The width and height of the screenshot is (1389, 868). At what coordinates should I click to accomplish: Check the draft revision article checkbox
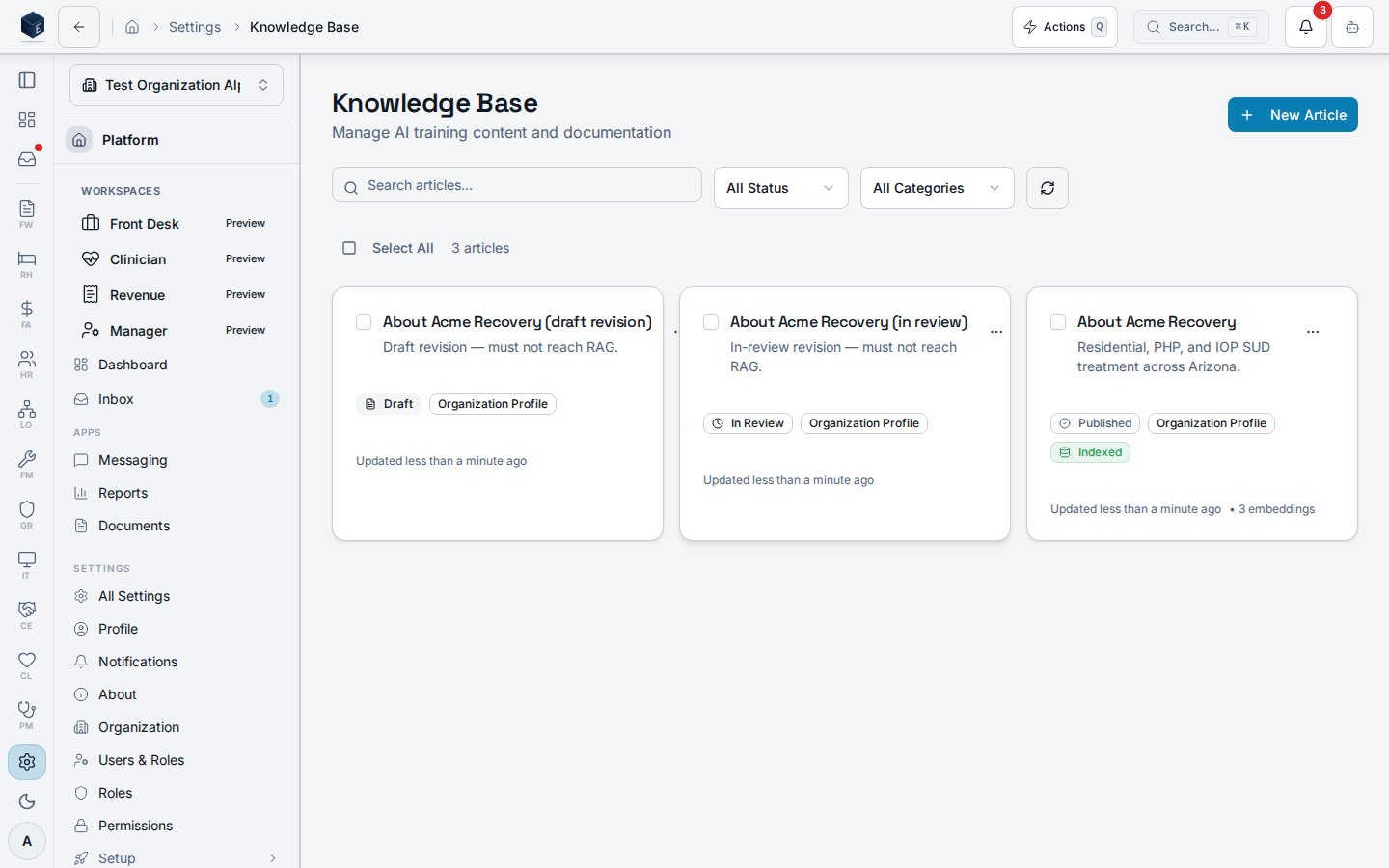point(364,322)
